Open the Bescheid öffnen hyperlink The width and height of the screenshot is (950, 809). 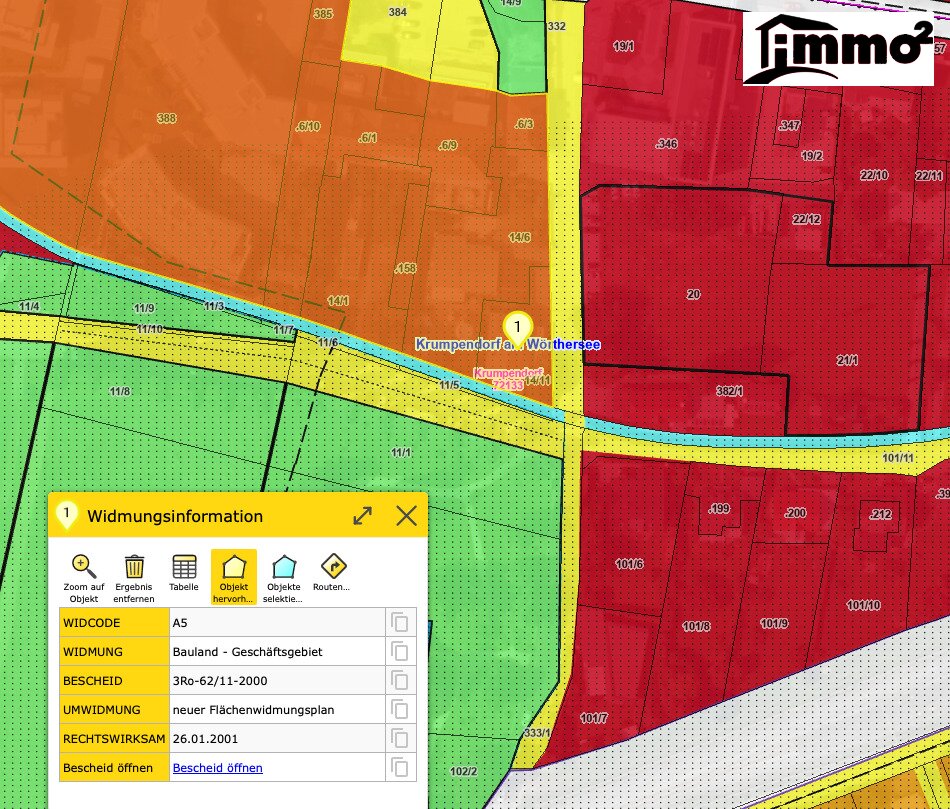(218, 768)
